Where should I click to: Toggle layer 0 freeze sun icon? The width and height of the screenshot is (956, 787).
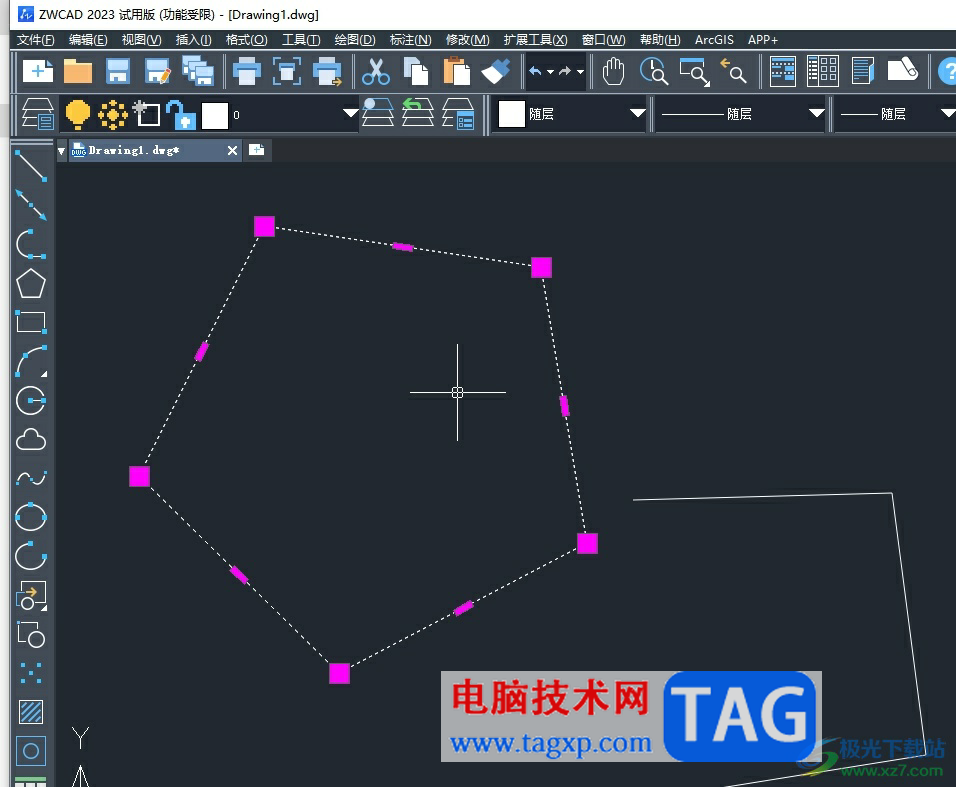point(113,115)
